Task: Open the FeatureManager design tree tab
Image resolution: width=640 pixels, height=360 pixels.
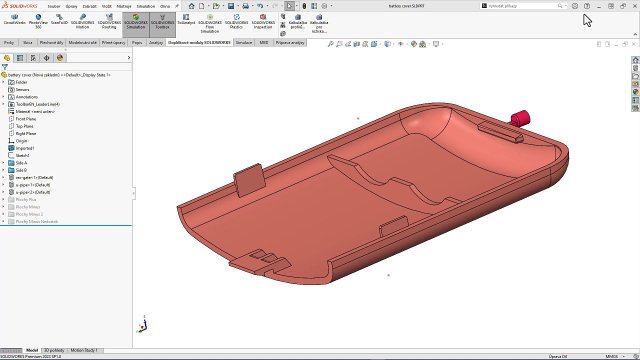Action: pos(7,58)
